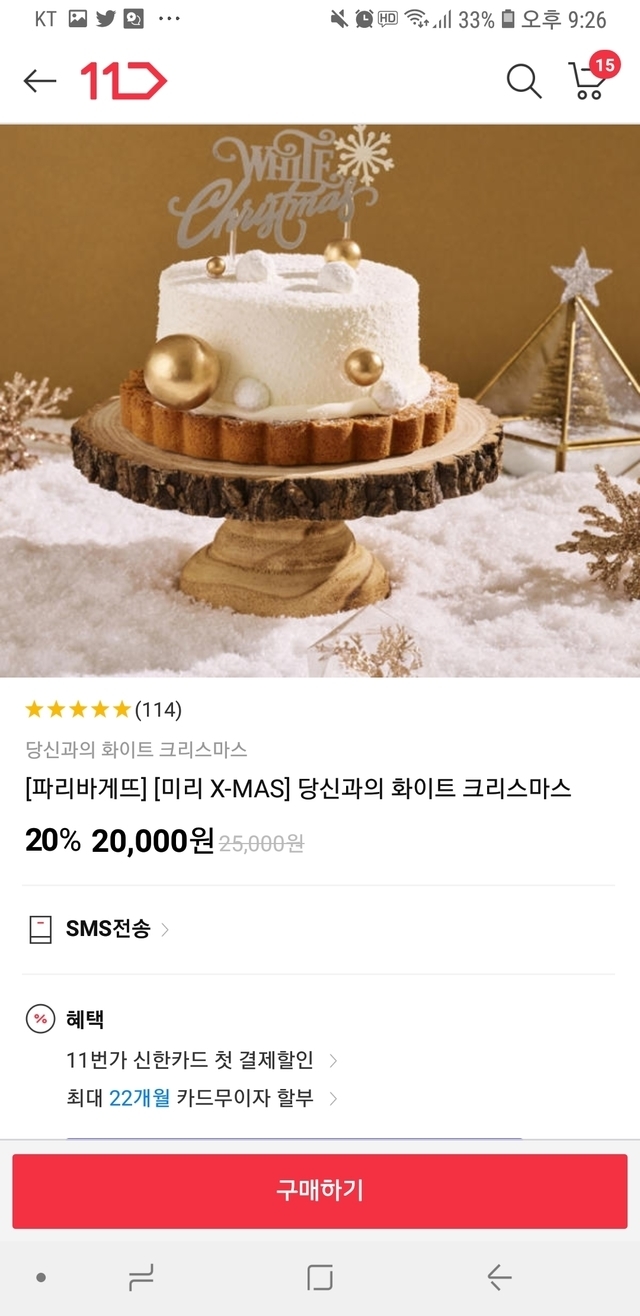Screen dimensions: 640x1316
Task: Open the 11st logo home
Action: [123, 81]
